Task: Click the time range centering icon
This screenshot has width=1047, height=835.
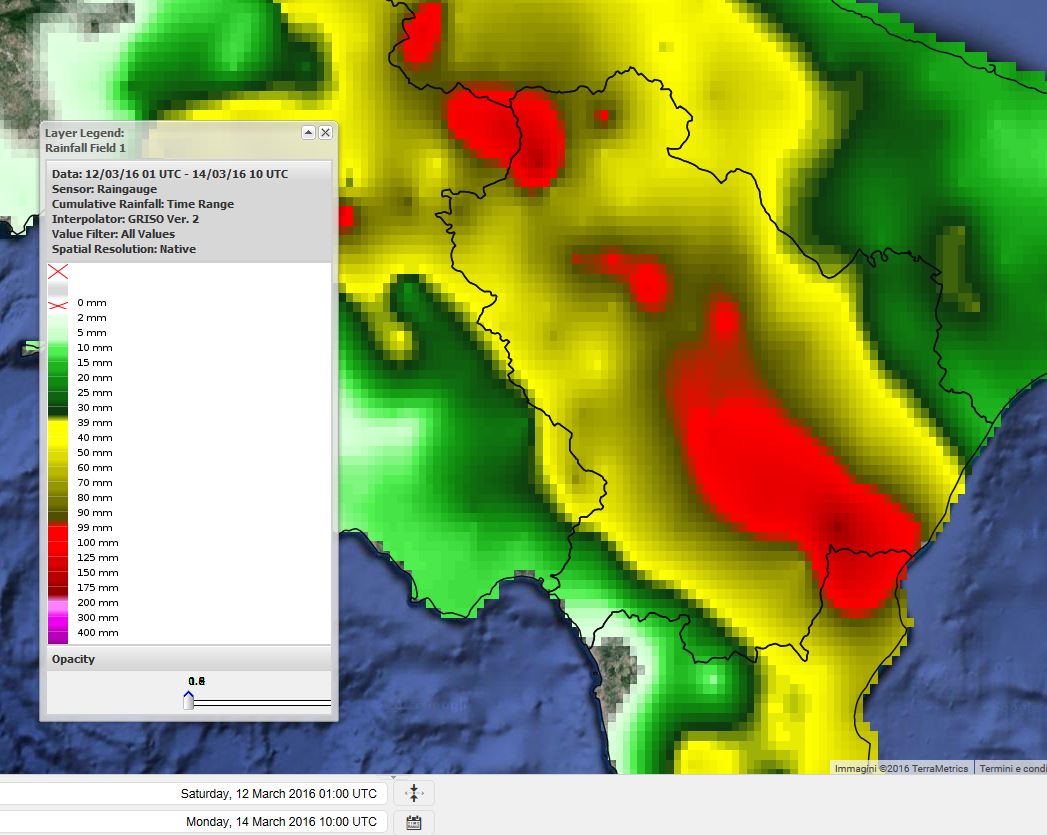Action: (414, 793)
